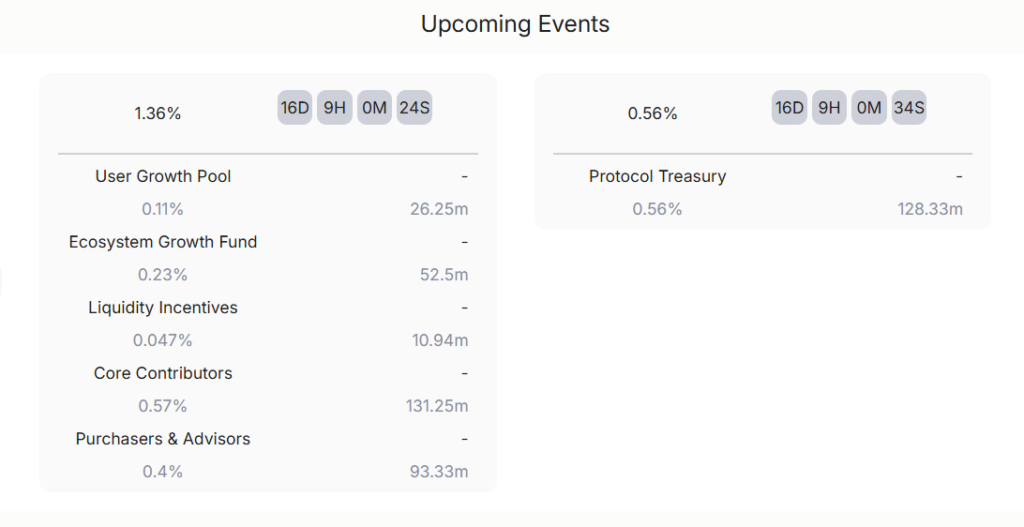This screenshot has width=1024, height=527.
Task: Select the 9H badge beside Protocol Treasury card's timer
Action: point(829,108)
